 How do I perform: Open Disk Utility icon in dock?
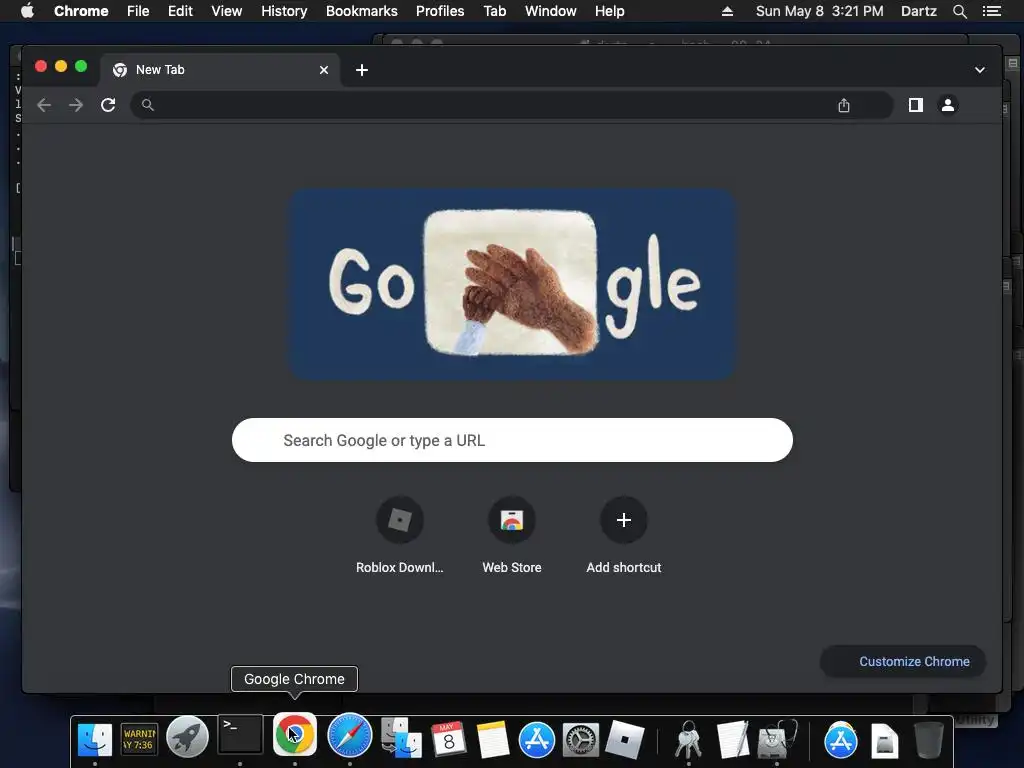click(776, 739)
